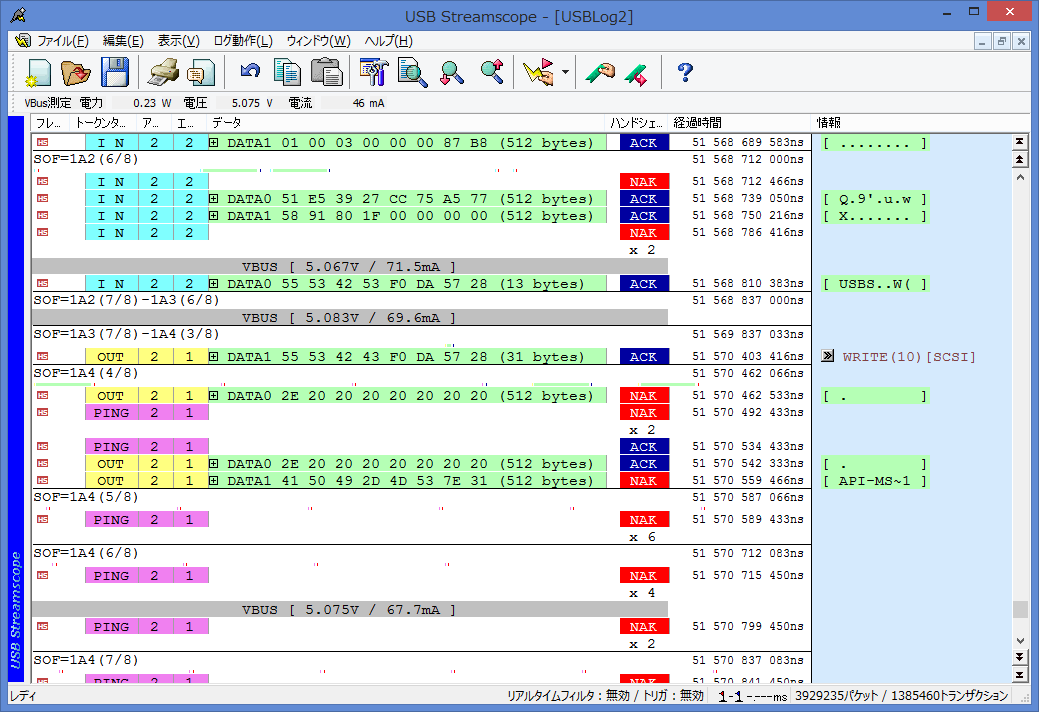Click the VBUS [ 5.067V / 71.5mA ] row

click(350, 266)
